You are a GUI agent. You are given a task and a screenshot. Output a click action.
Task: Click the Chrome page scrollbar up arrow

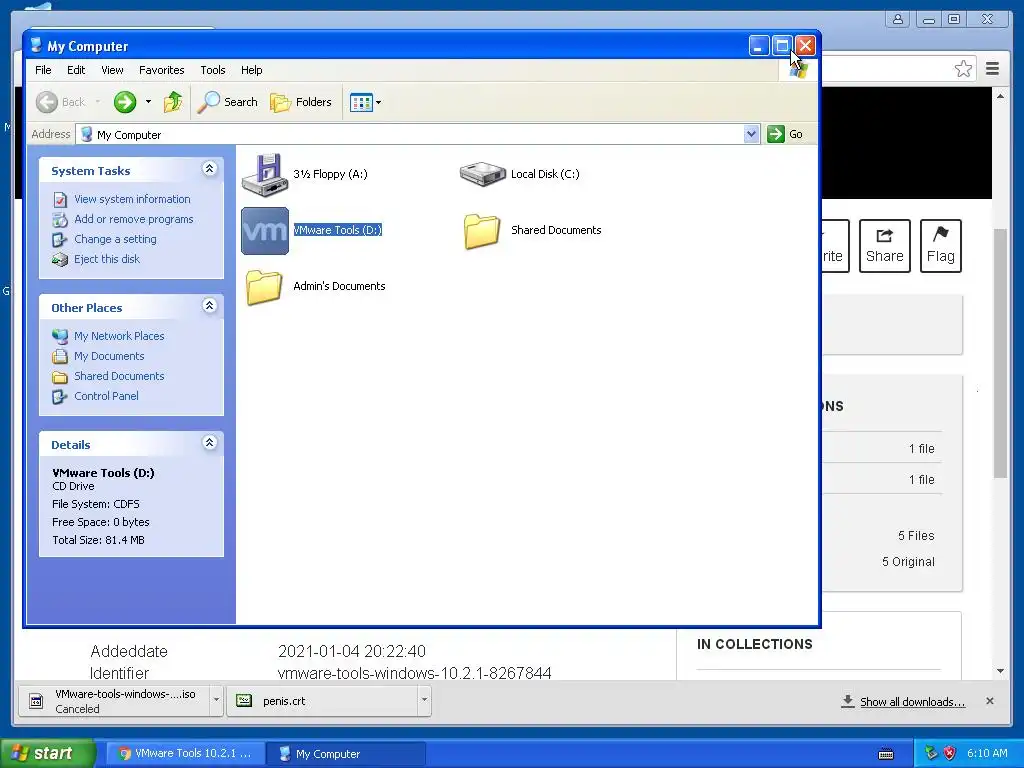pos(1000,96)
